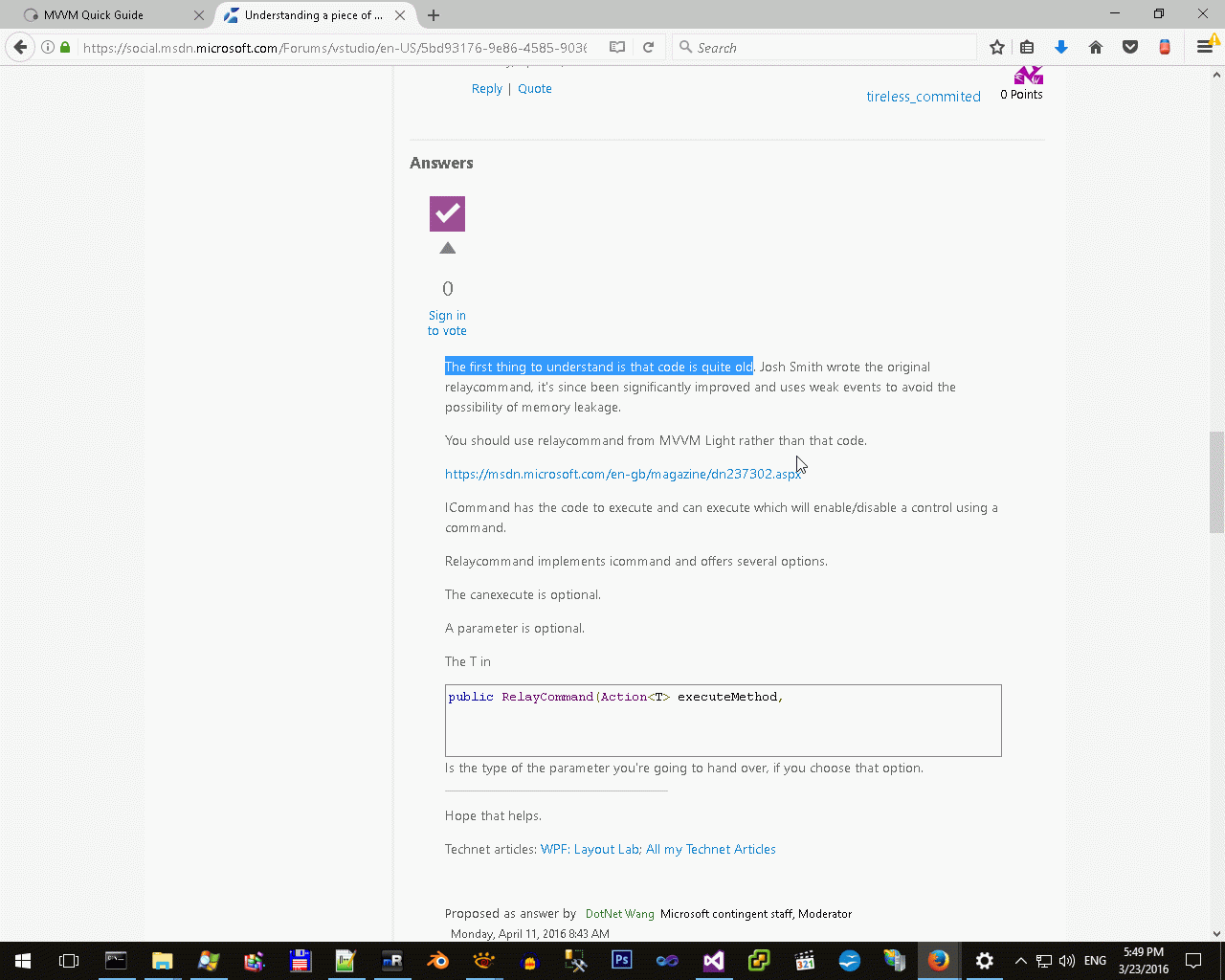Open Reader View from address bar
The image size is (1225, 980).
click(x=617, y=47)
